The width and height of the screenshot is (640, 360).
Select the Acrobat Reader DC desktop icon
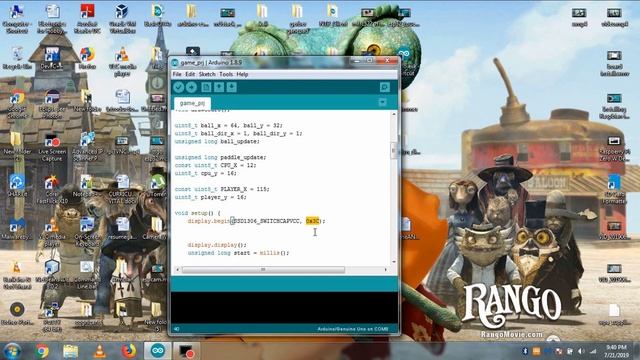[87, 19]
